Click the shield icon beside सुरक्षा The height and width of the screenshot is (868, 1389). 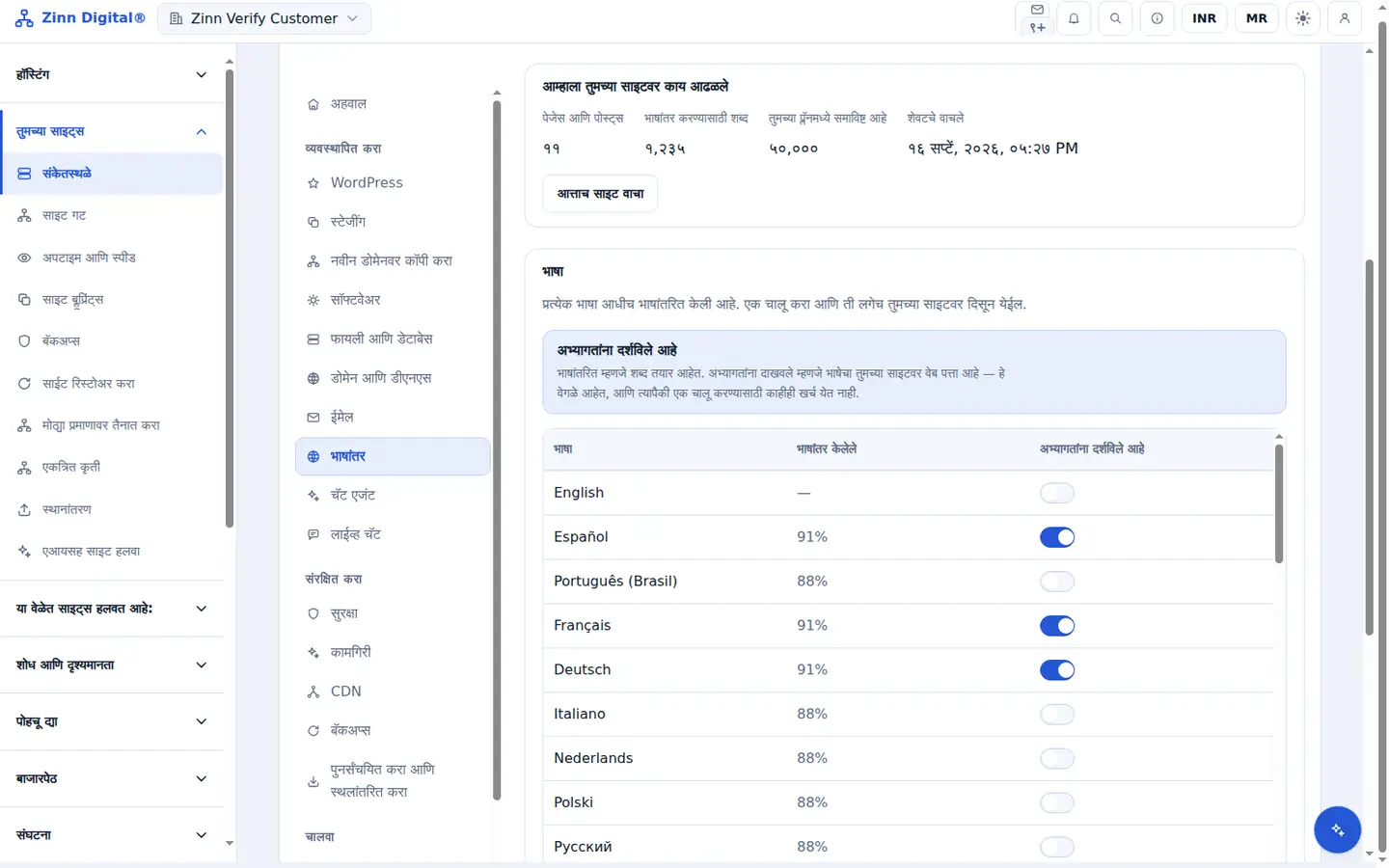point(313,614)
